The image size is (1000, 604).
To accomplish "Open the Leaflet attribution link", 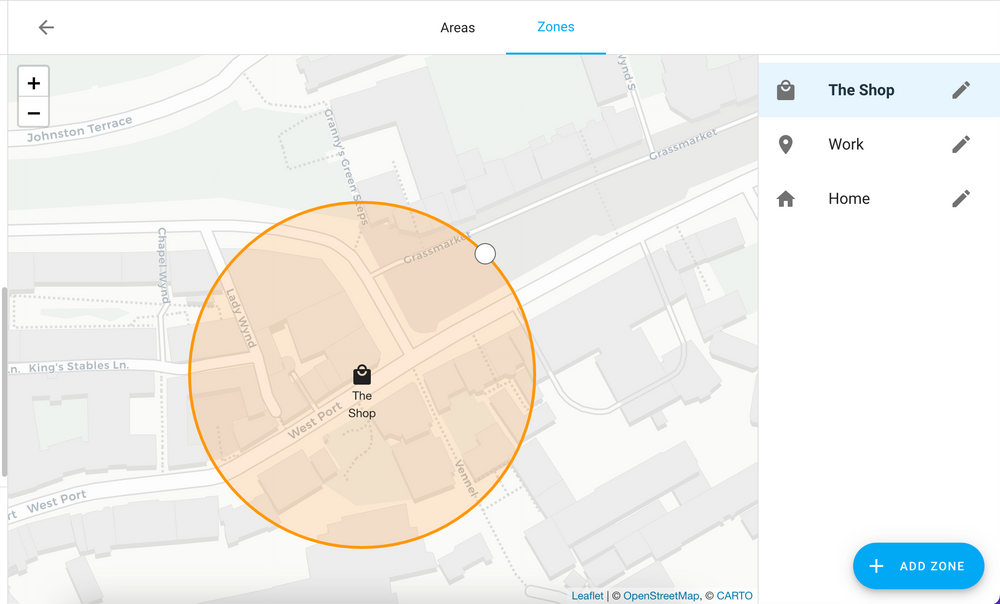I will pos(587,596).
